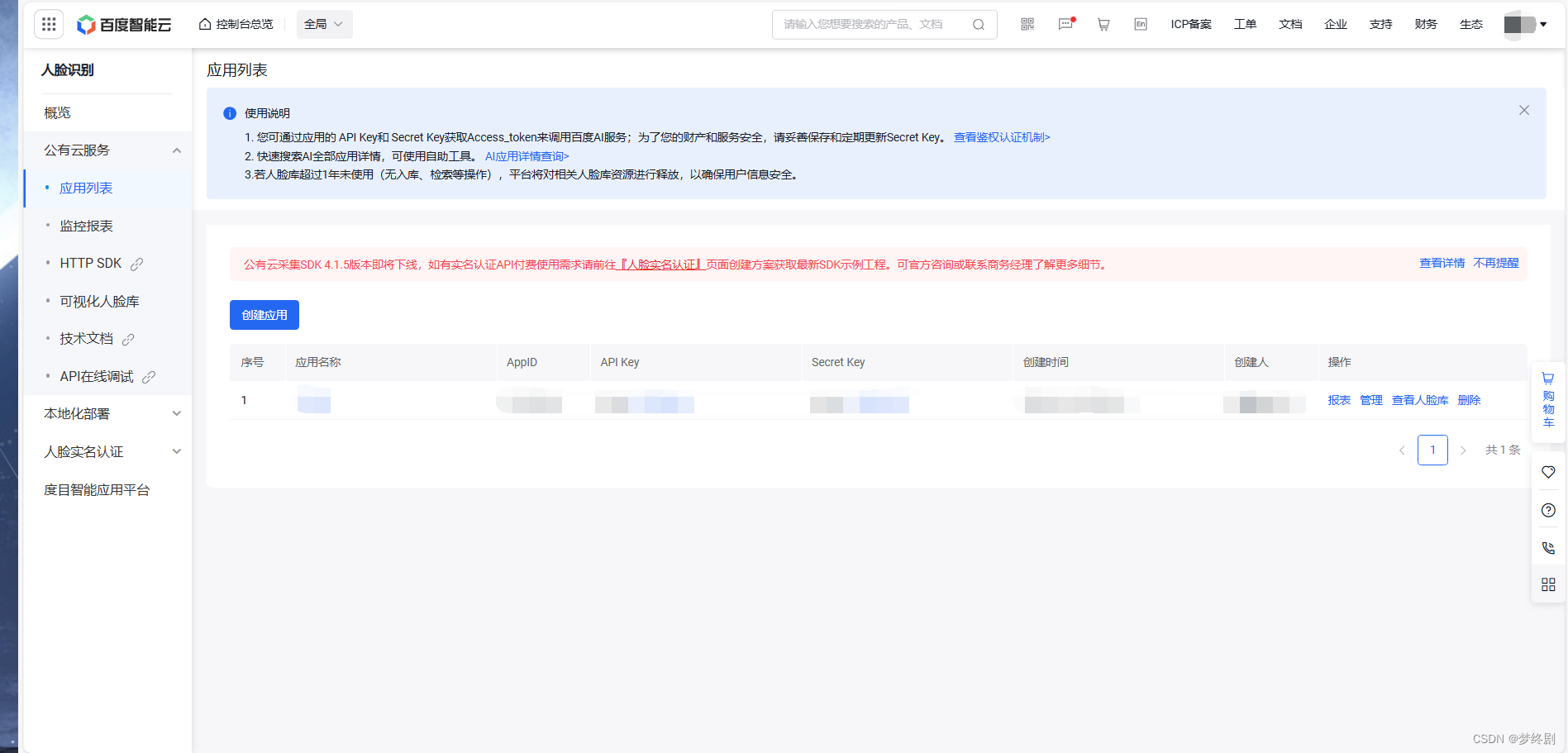This screenshot has height=753, width=1568.
Task: Click the search magnifier icon
Action: click(x=979, y=25)
